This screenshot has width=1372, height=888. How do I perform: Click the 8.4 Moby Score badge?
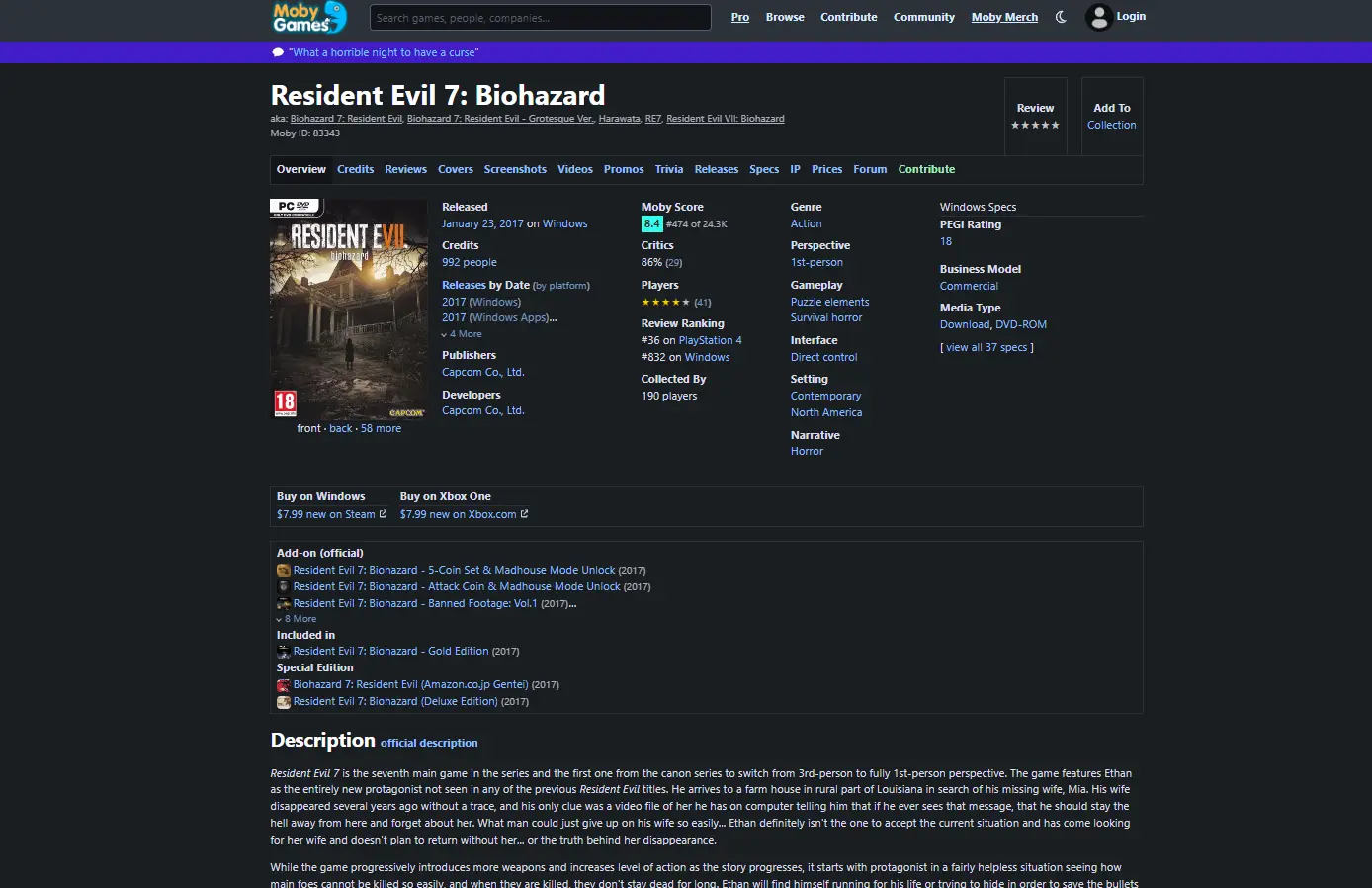(651, 223)
